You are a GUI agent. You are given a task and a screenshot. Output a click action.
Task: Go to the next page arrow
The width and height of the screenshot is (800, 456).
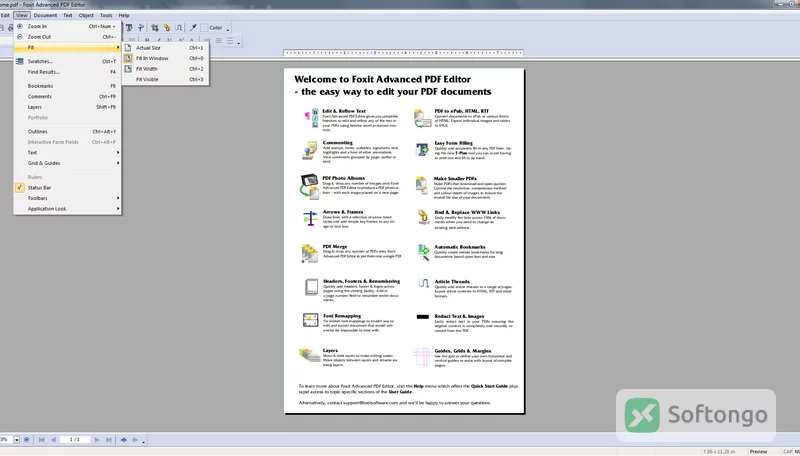97,440
